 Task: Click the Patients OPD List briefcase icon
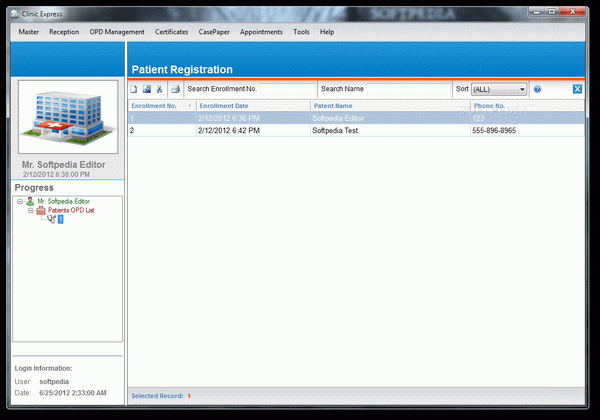pos(41,210)
